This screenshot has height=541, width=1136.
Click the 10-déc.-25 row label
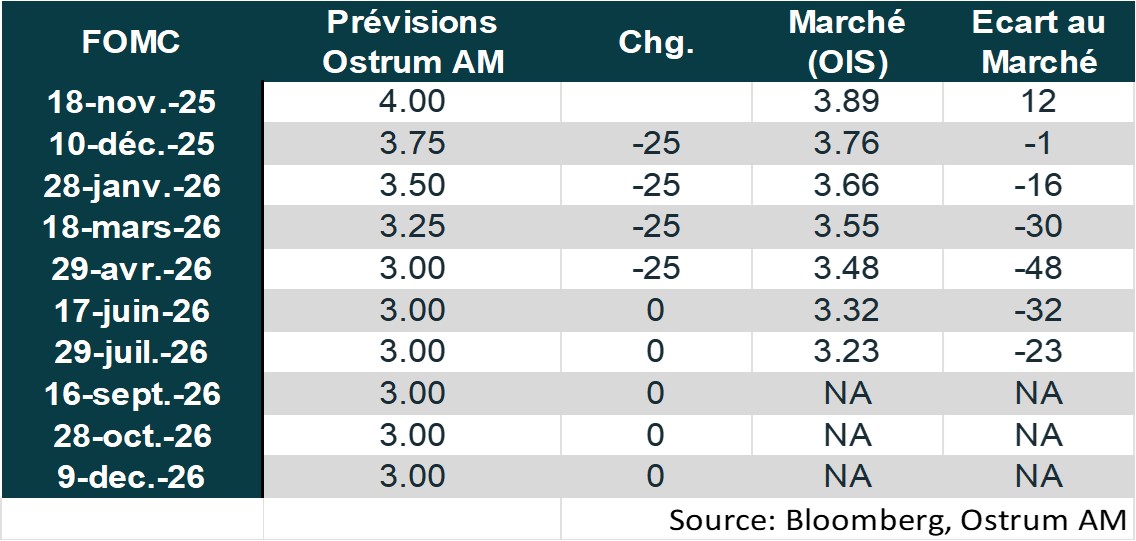131,144
